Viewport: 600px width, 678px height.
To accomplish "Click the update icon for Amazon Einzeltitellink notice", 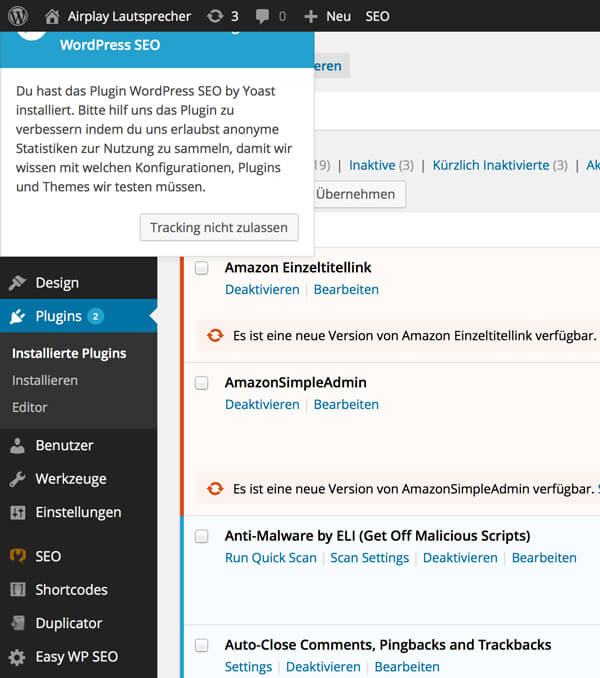I will pos(215,335).
